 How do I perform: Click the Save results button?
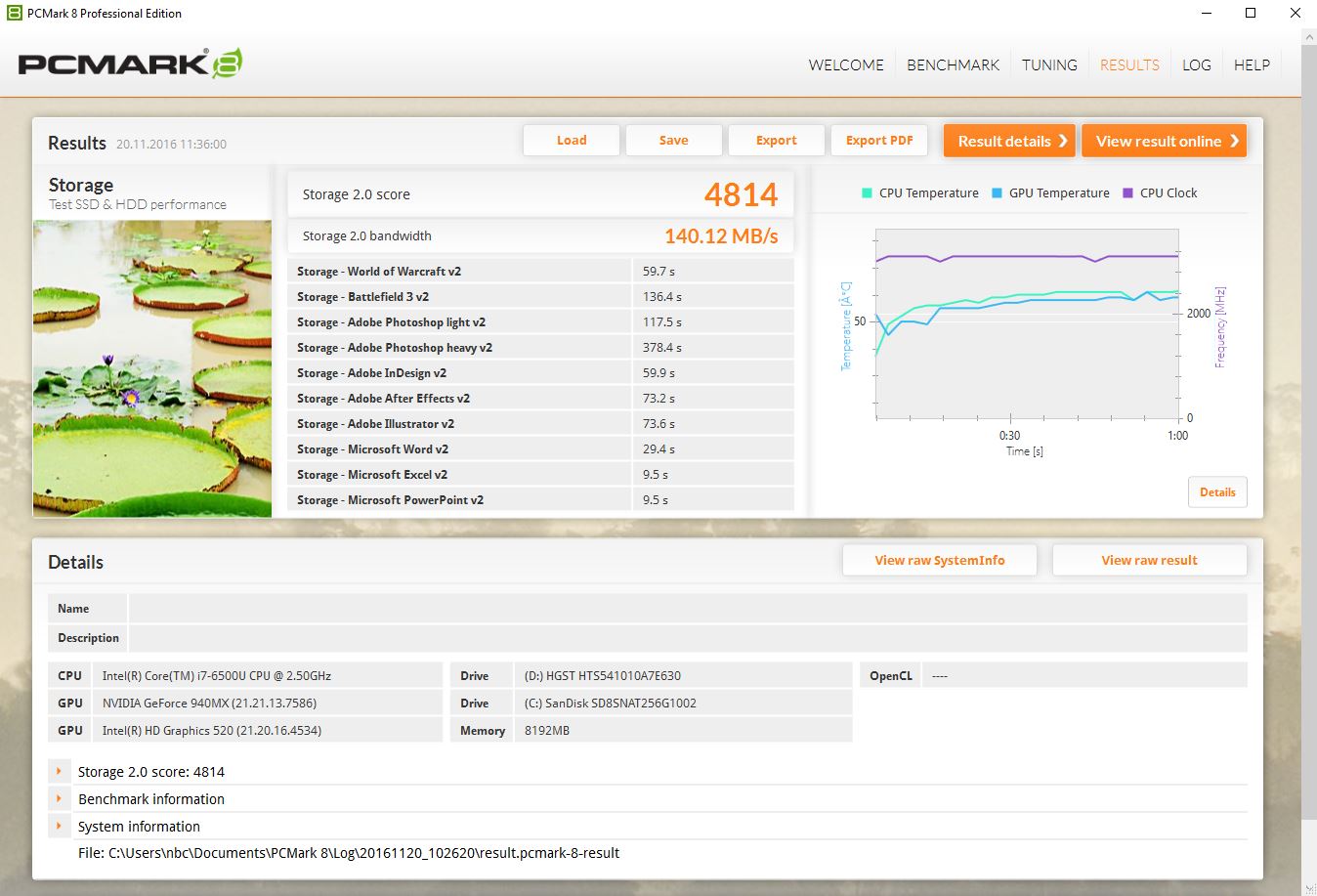674,141
